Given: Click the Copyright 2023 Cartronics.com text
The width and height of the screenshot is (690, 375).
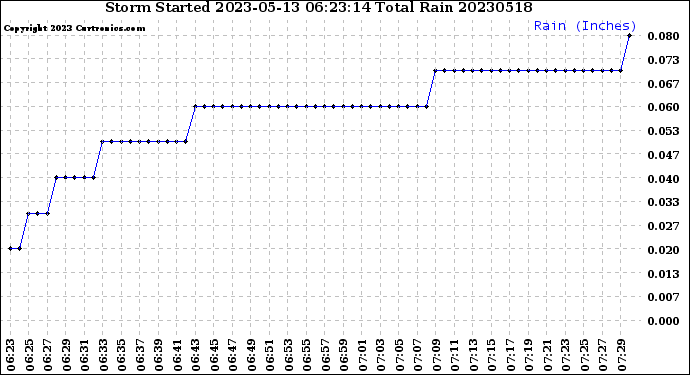Looking at the screenshot, I should point(74,28).
